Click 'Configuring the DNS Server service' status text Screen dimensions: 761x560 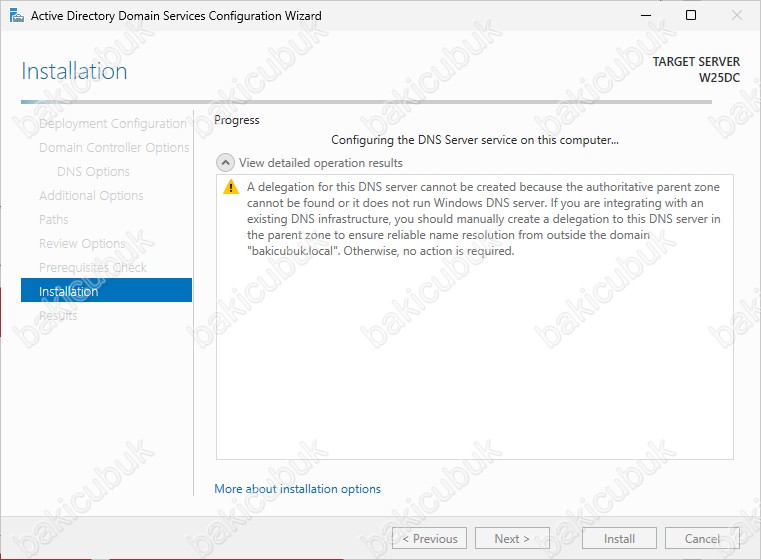click(475, 140)
